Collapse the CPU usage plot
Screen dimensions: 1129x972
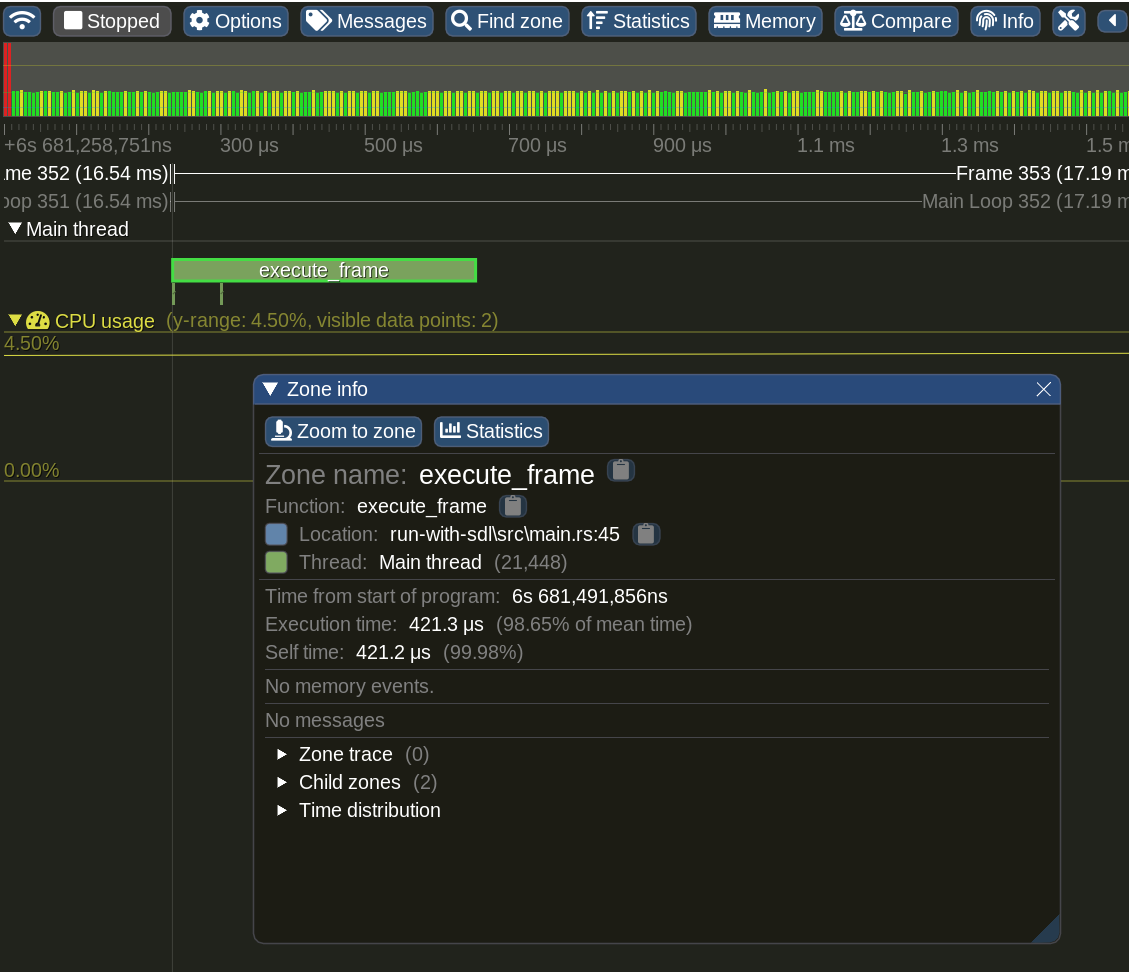coord(14,320)
